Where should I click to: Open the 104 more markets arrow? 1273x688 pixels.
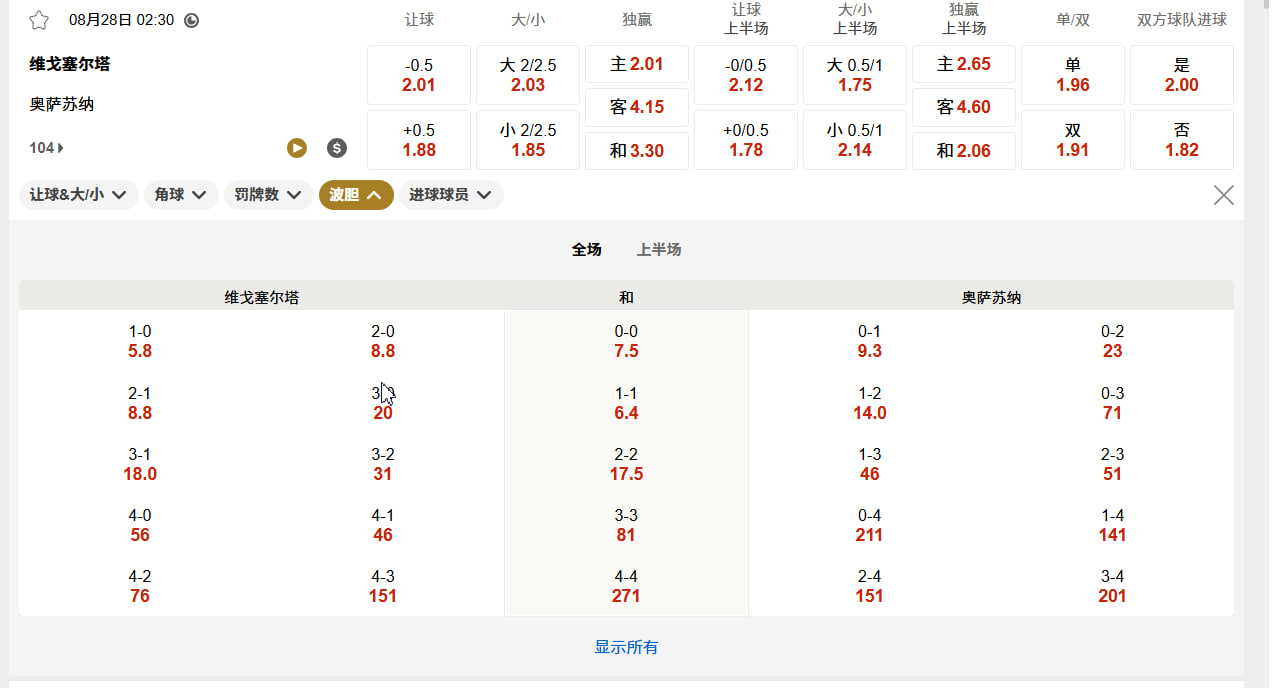[x=47, y=148]
